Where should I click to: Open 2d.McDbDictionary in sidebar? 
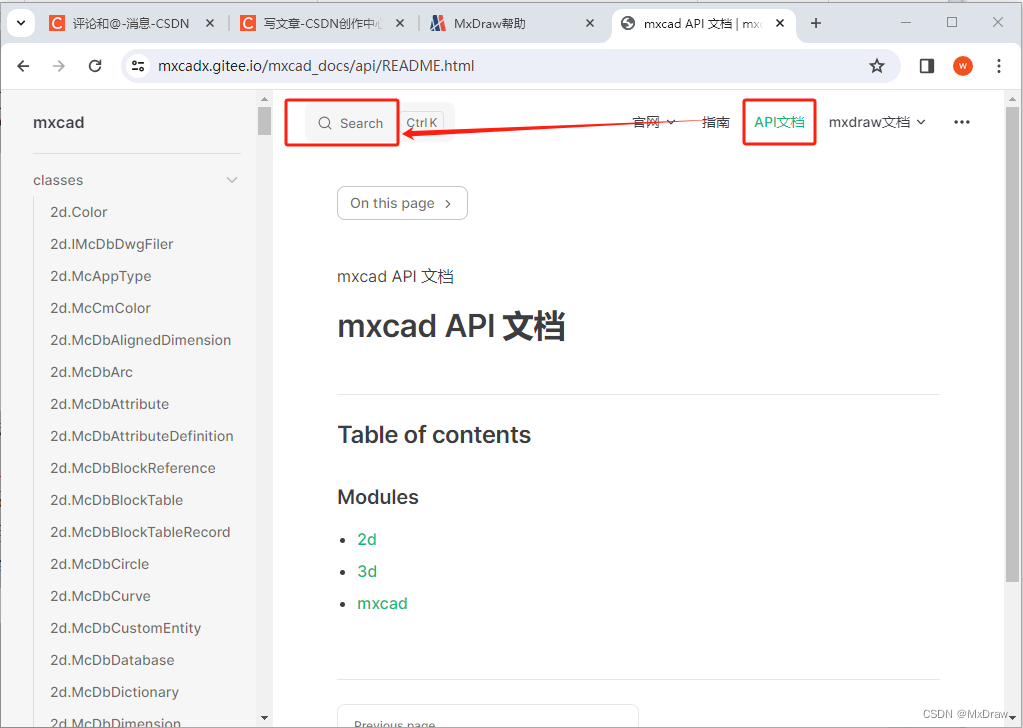pos(114,691)
